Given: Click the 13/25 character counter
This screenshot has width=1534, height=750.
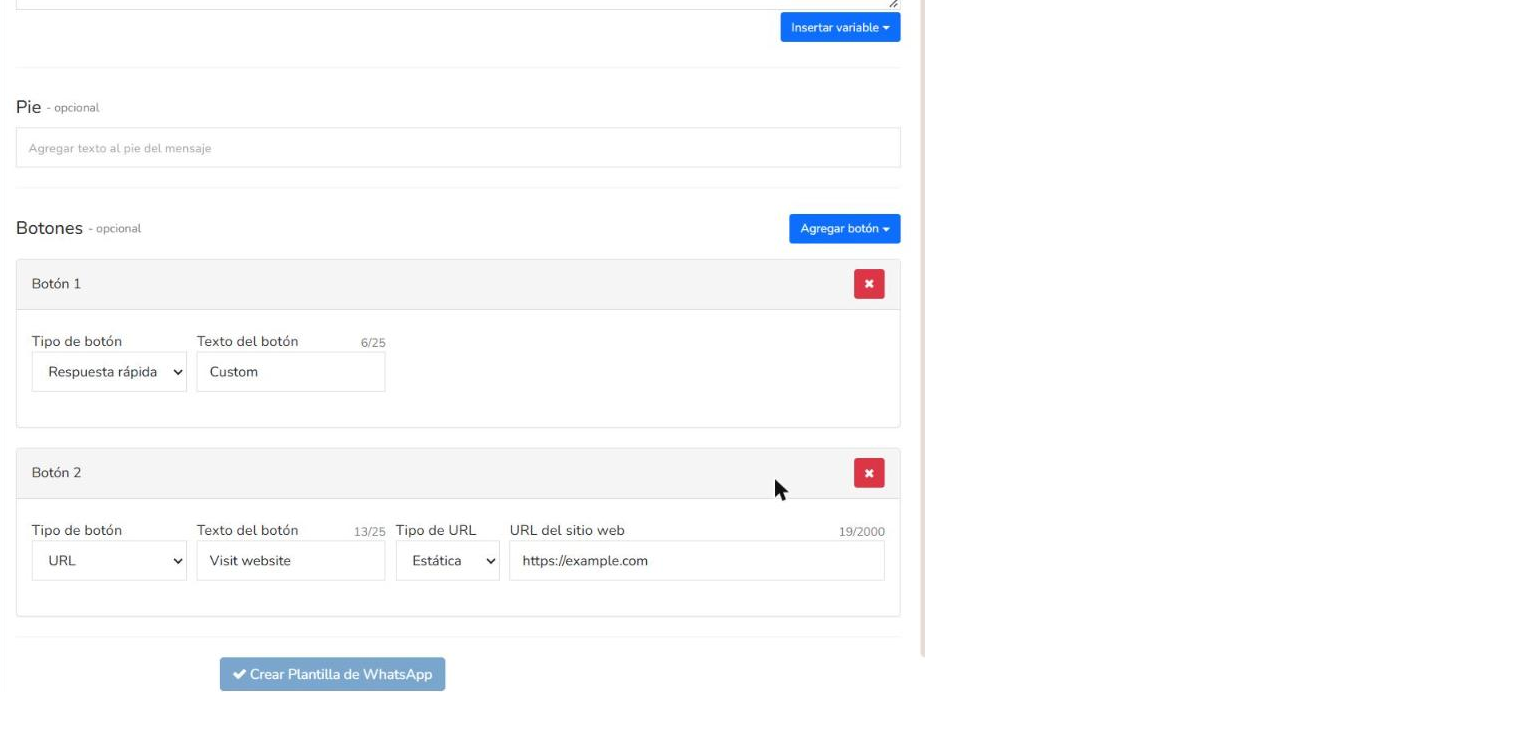Looking at the screenshot, I should click(369, 532).
